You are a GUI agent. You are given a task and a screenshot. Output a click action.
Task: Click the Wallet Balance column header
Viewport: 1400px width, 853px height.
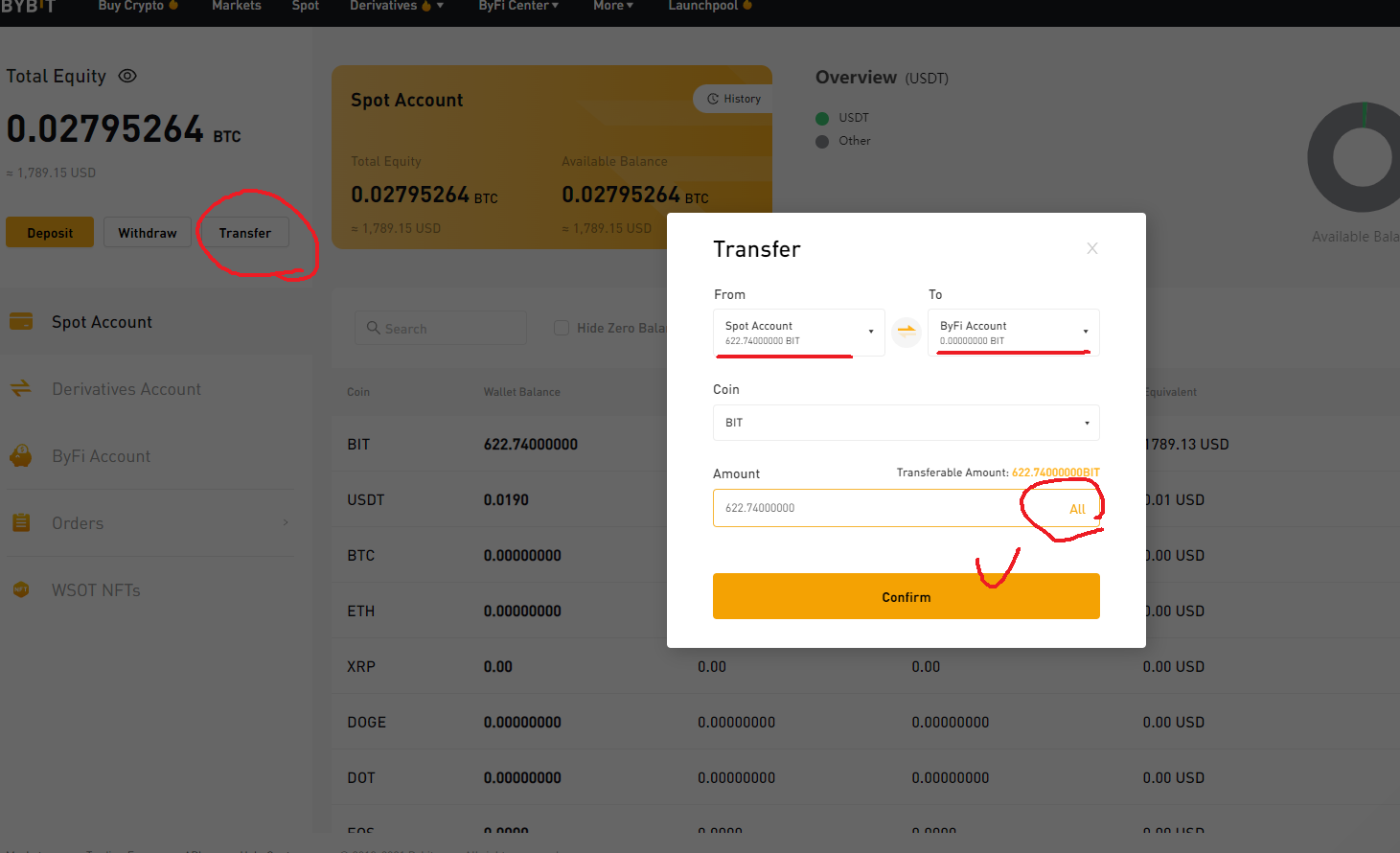coord(522,392)
